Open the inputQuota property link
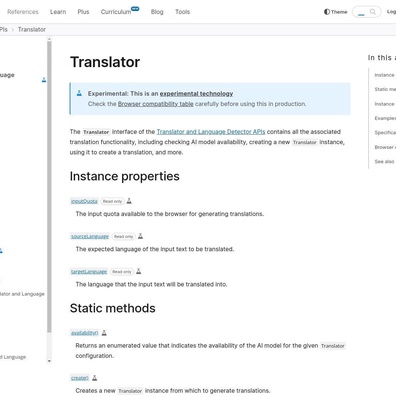 (84, 201)
